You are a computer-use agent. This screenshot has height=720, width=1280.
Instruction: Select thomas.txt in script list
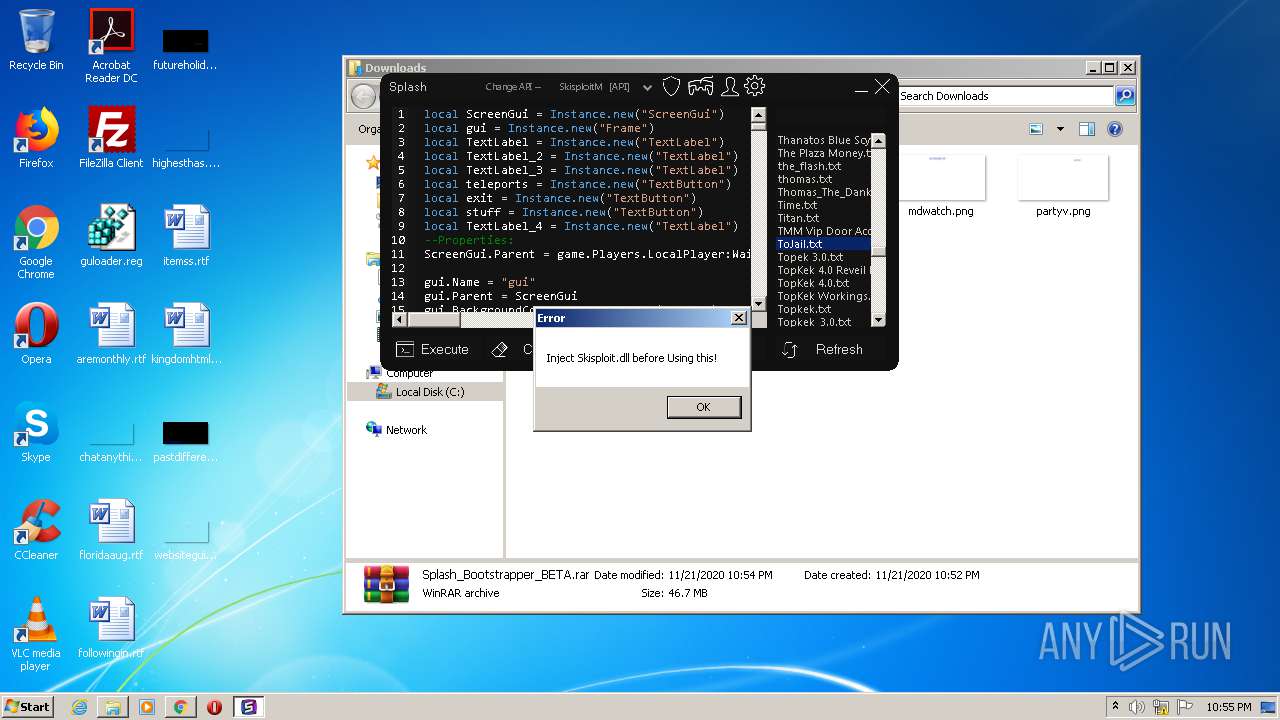[824, 179]
